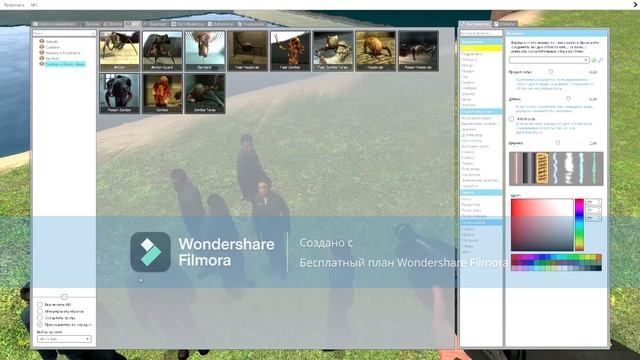Pick the yellow braided rope material
The width and height of the screenshot is (640, 360).
(542, 168)
